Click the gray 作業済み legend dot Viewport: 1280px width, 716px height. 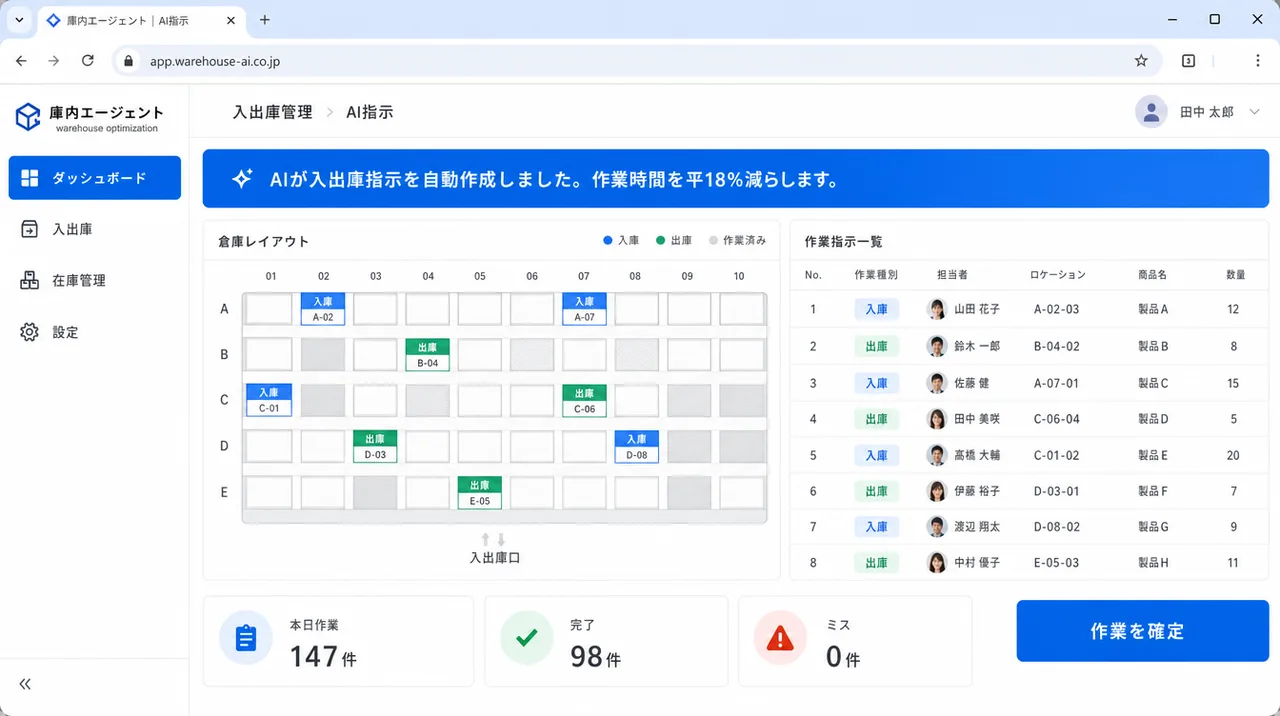(714, 241)
